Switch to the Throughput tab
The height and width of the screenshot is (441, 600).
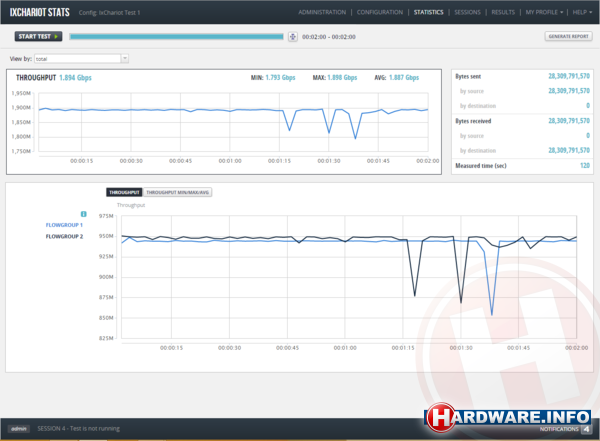pos(124,192)
